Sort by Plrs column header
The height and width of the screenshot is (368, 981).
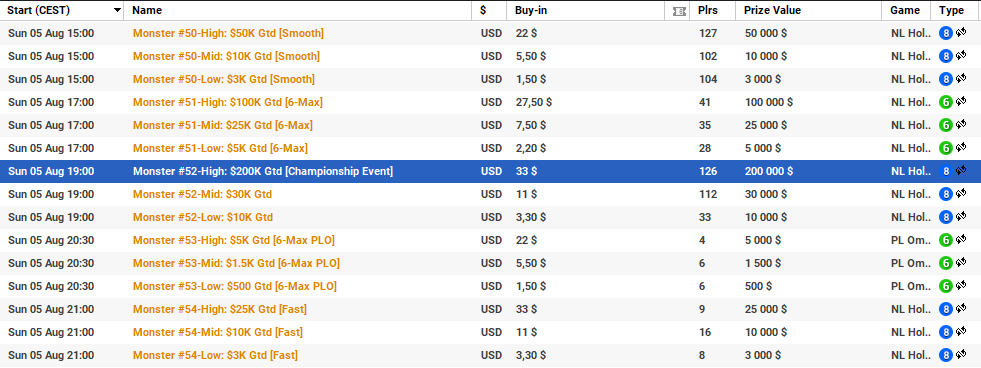[708, 10]
